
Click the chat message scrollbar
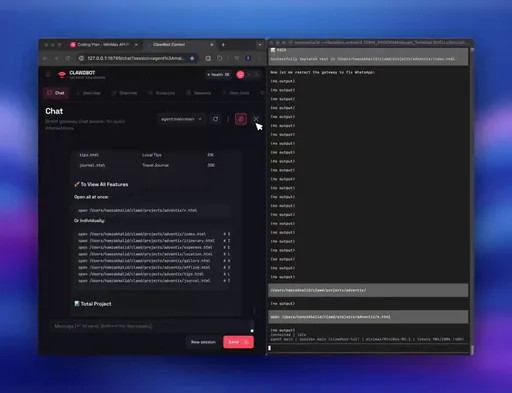[x=254, y=310]
